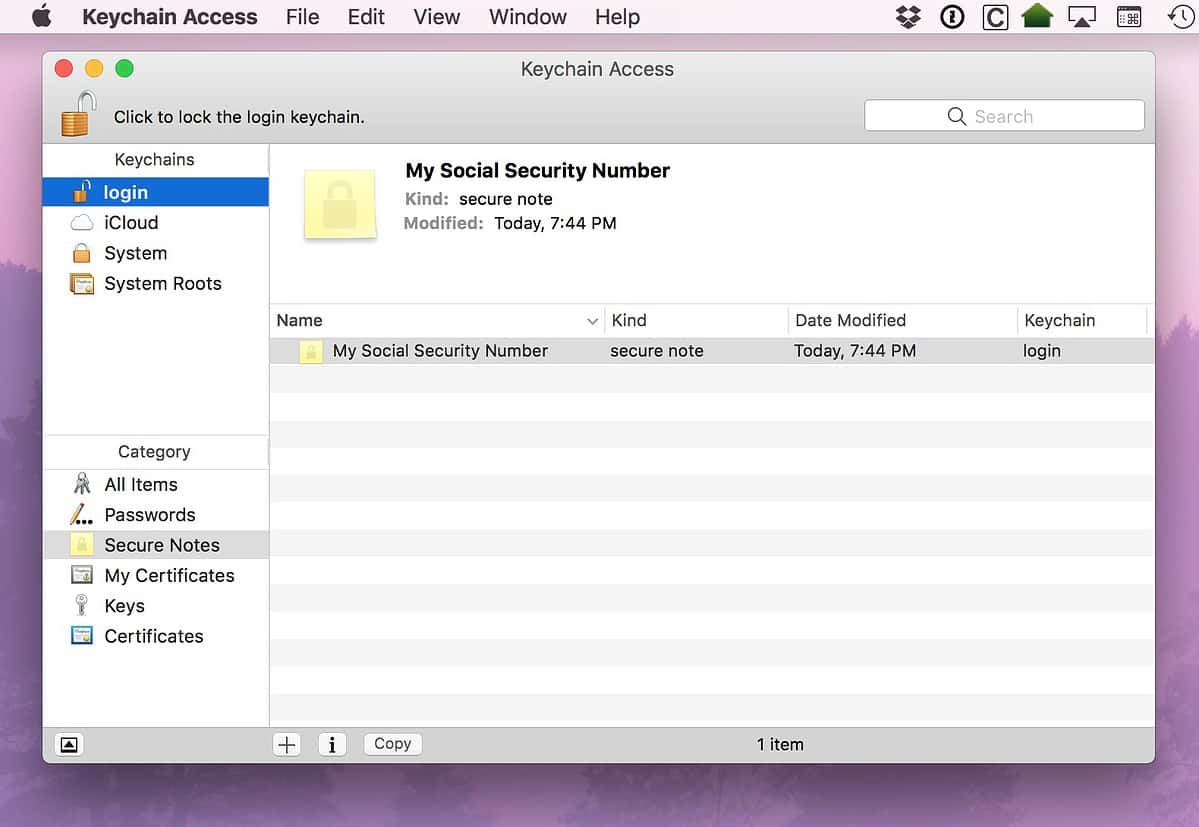Click the padlock to lock the login keychain
Image resolution: width=1199 pixels, height=827 pixels.
point(77,113)
